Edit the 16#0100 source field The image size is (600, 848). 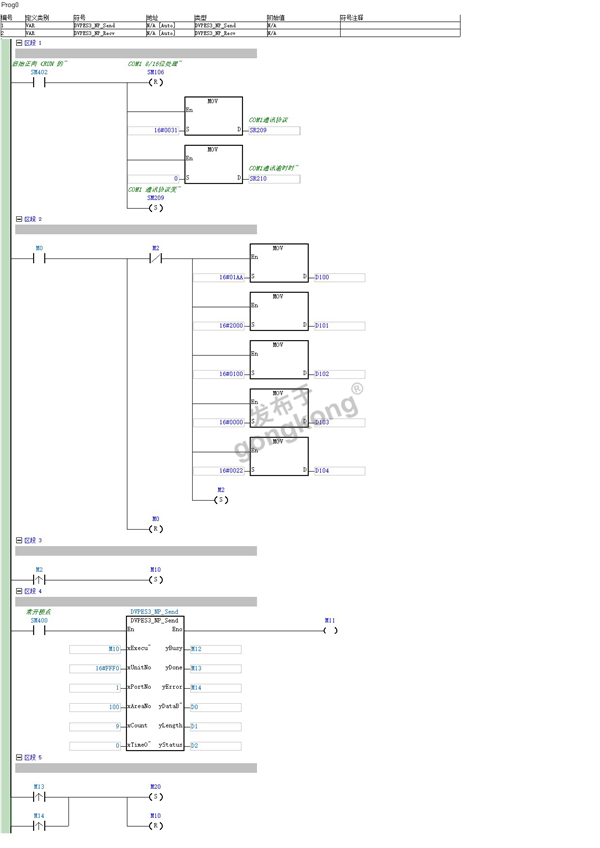click(220, 374)
